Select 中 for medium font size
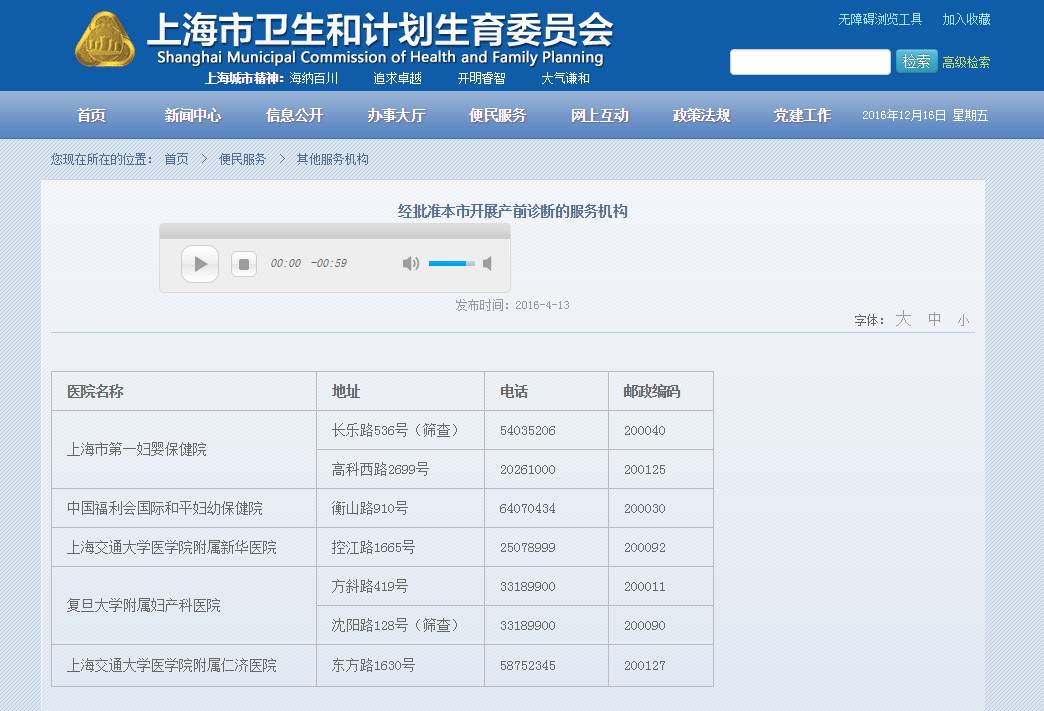Image resolution: width=1044 pixels, height=711 pixels. point(933,319)
